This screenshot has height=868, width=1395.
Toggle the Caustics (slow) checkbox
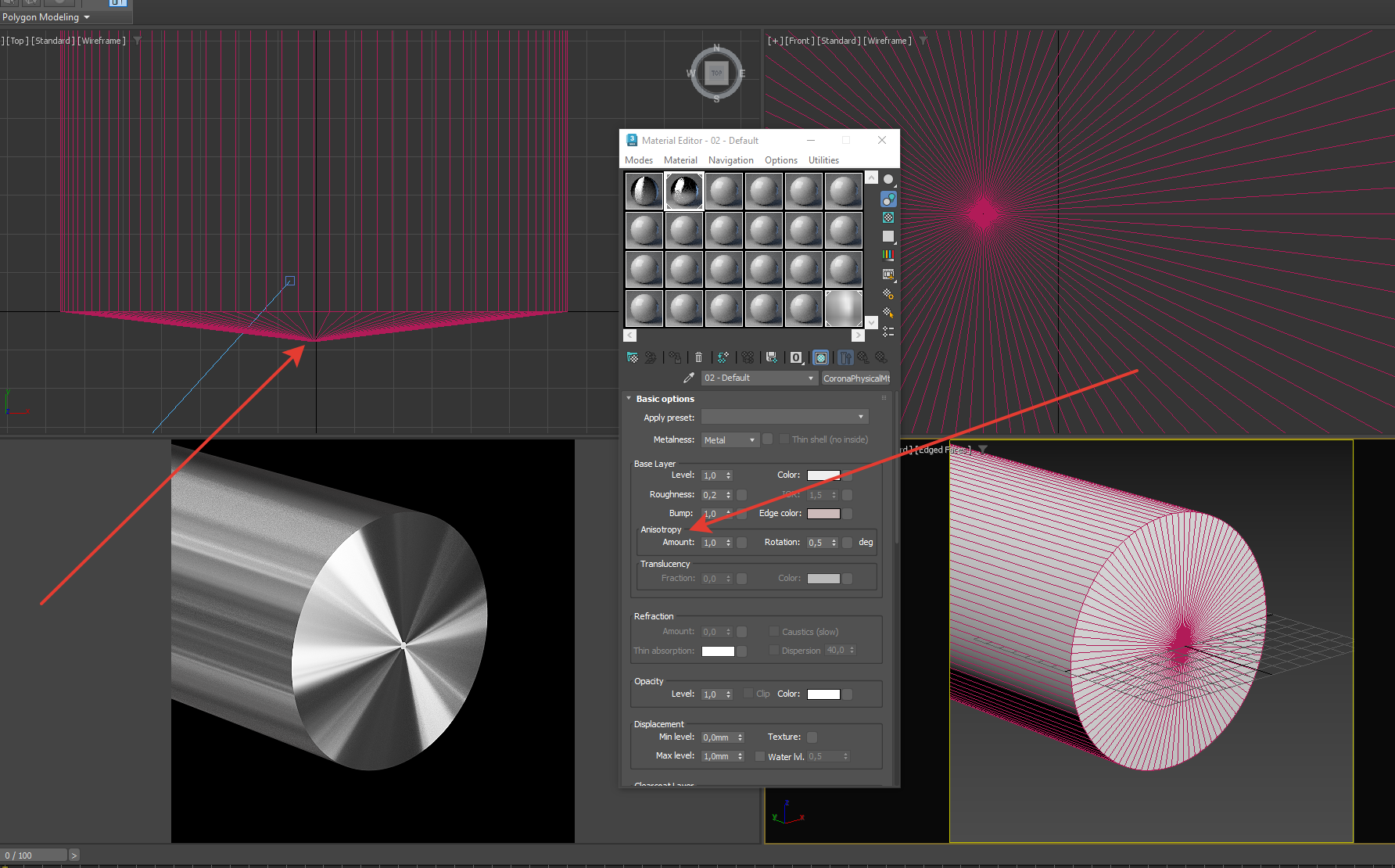tap(773, 631)
